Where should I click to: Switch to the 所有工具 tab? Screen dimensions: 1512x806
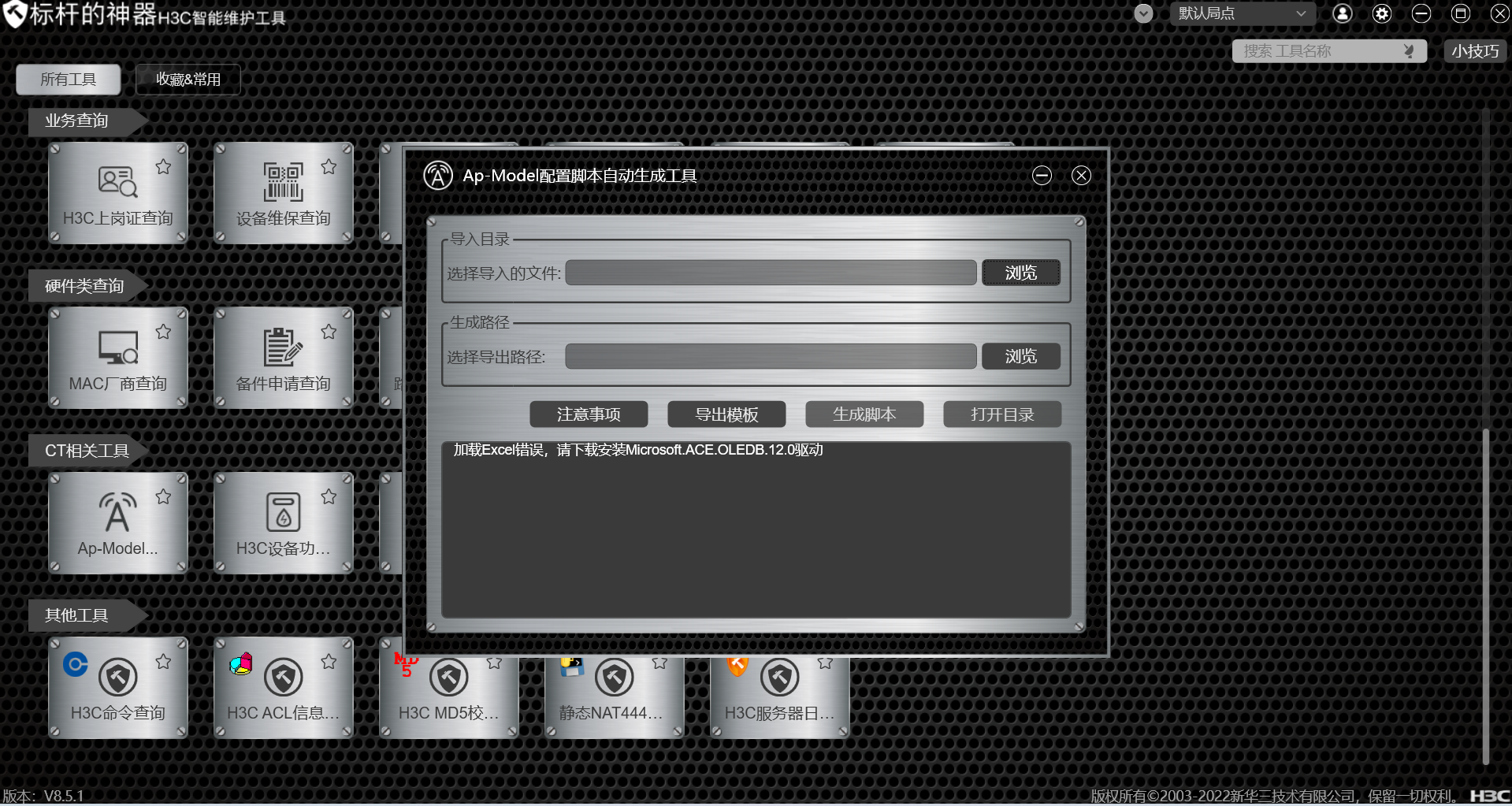(x=69, y=79)
